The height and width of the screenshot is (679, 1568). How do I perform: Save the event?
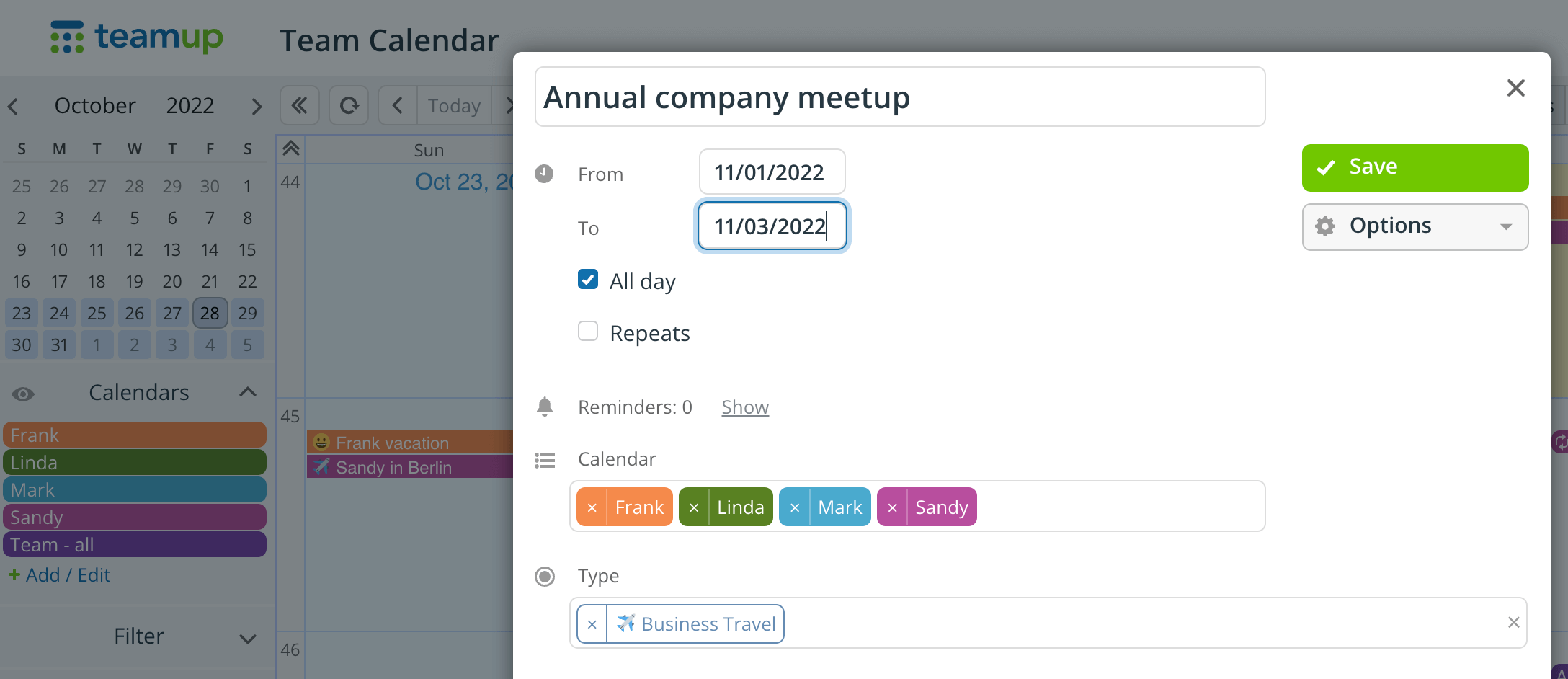(x=1415, y=167)
